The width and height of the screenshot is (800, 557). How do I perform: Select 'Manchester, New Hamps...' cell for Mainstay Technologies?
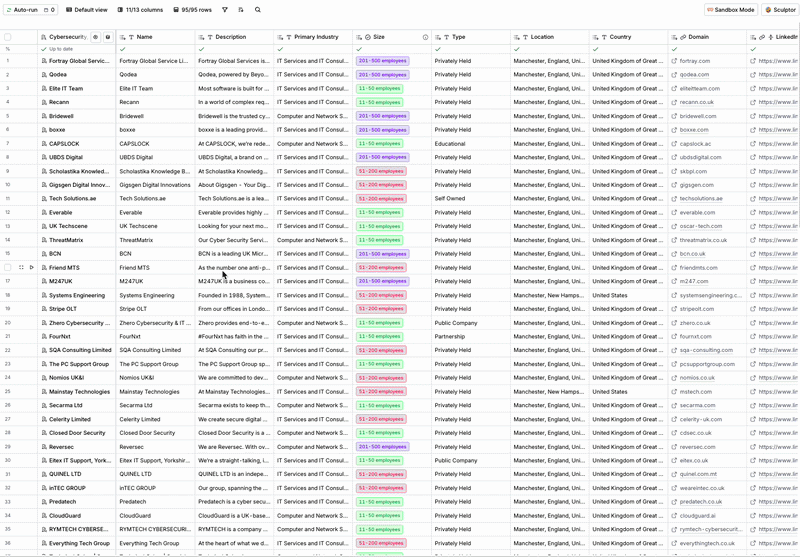tap(549, 392)
